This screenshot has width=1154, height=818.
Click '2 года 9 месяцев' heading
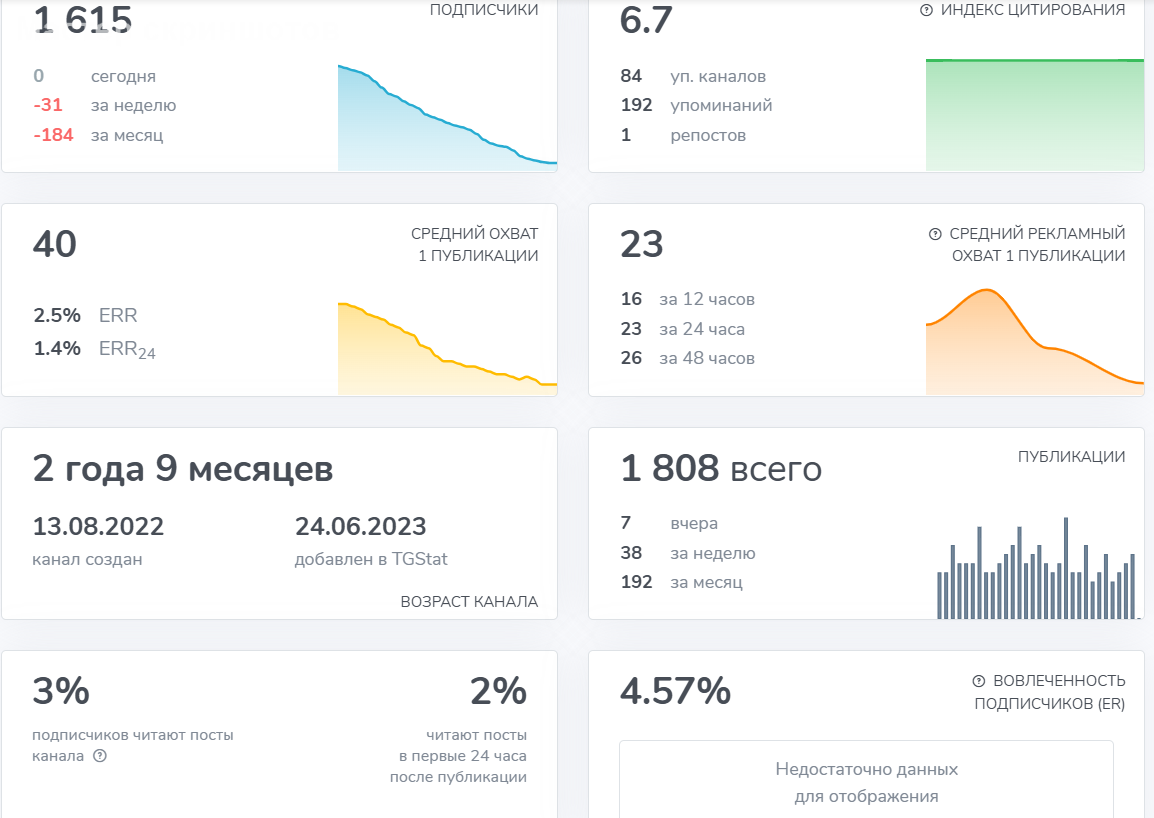tap(183, 468)
